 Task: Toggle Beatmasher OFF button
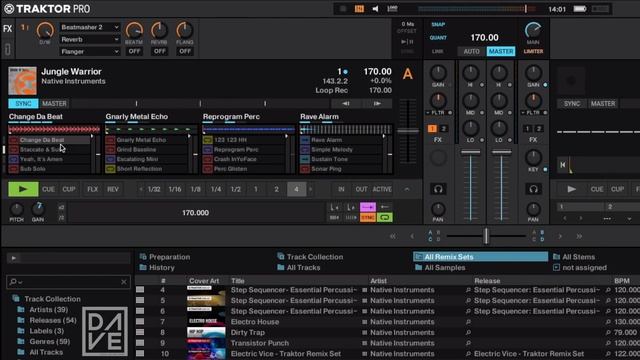tap(134, 51)
